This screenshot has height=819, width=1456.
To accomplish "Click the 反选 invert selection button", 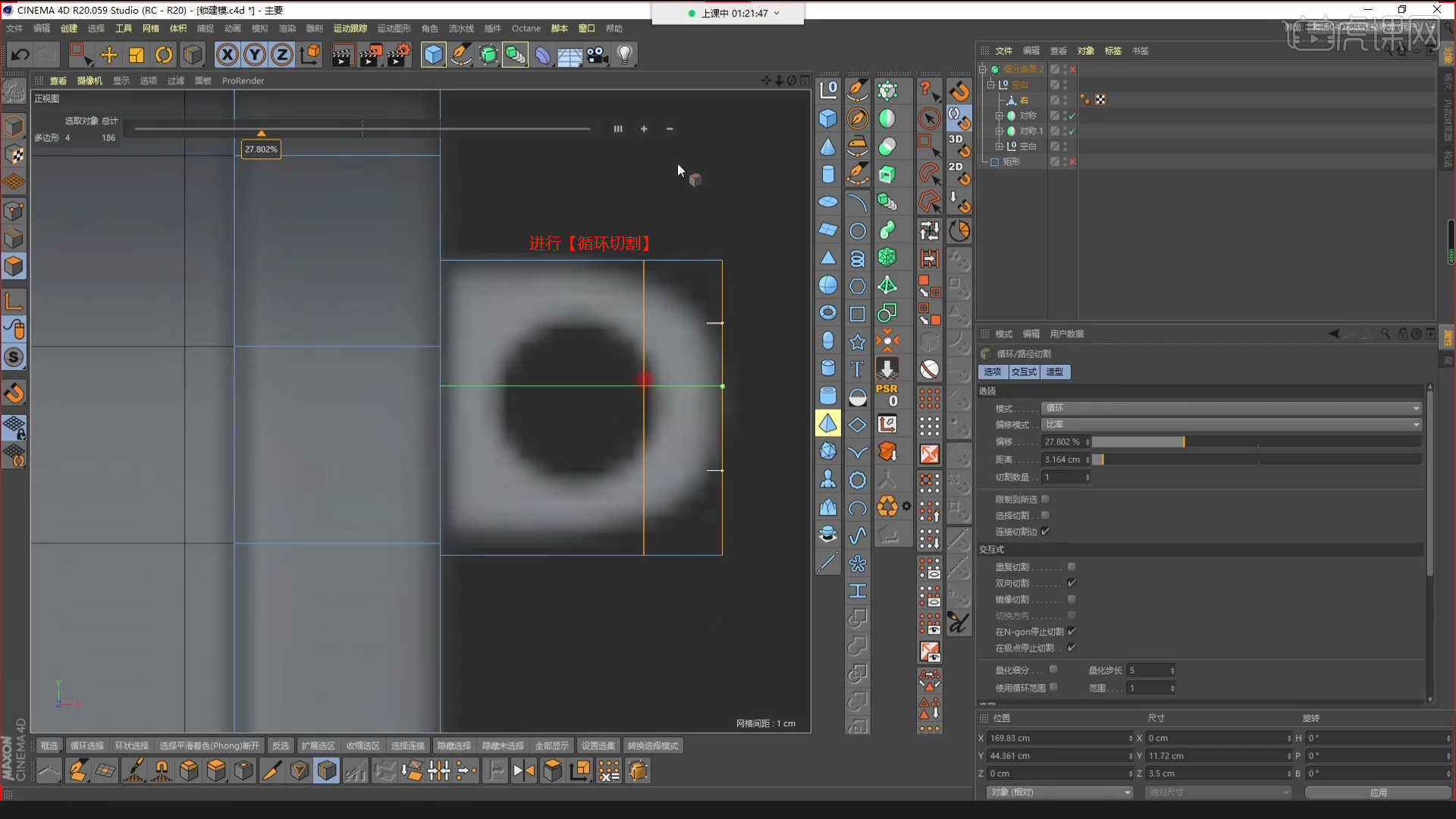I will click(x=281, y=746).
